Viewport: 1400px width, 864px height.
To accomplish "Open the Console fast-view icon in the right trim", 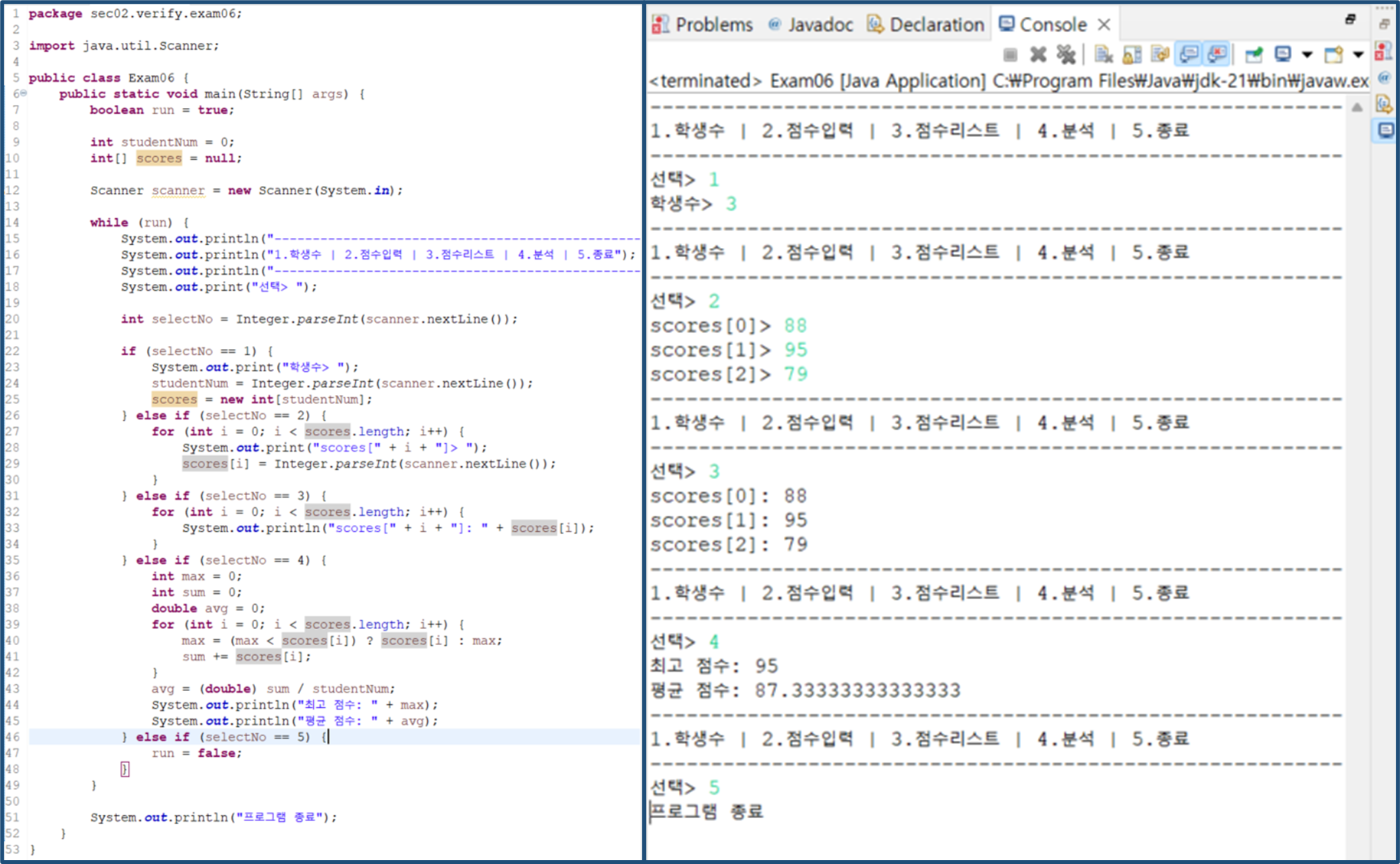I will [1384, 130].
